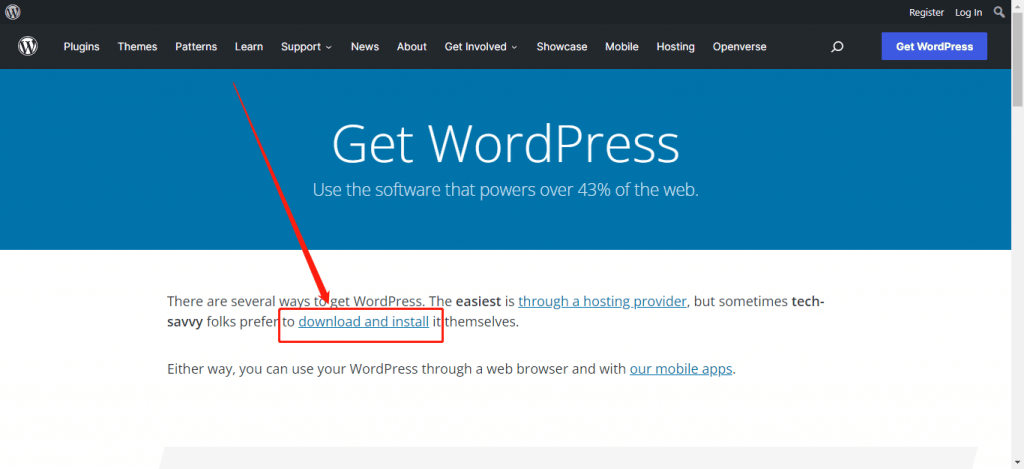Open the About menu item

pos(411,46)
